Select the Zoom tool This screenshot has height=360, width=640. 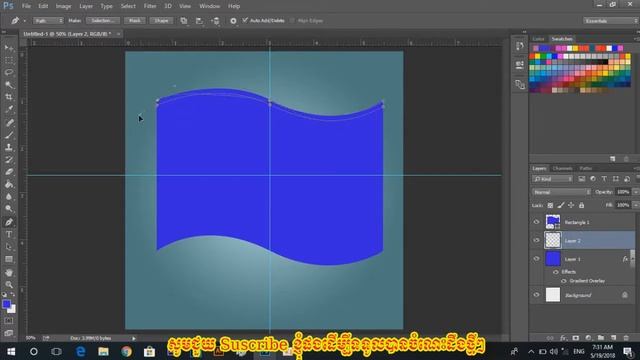click(9, 285)
